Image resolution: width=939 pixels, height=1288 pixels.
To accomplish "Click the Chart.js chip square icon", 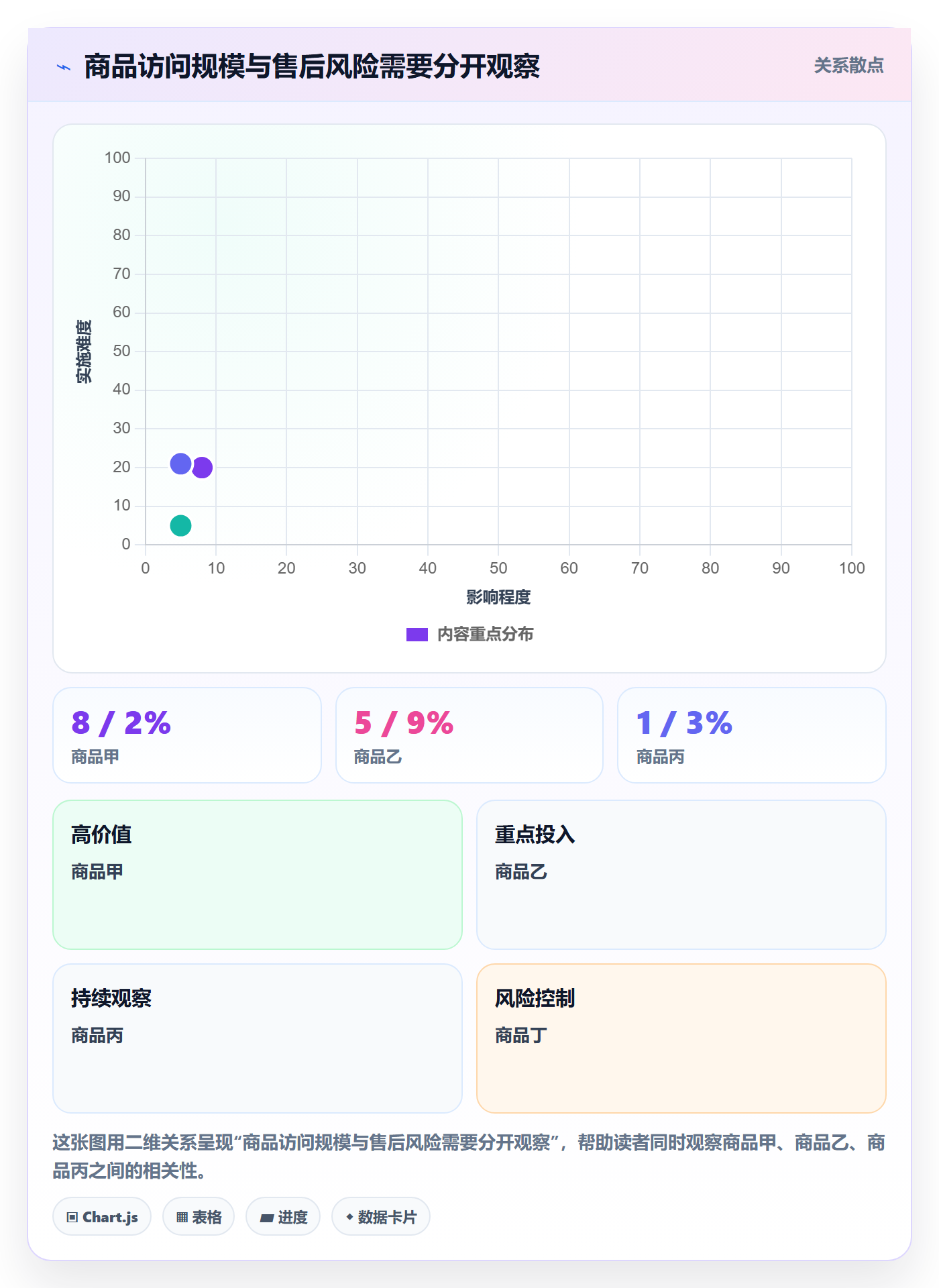I will 72,1218.
